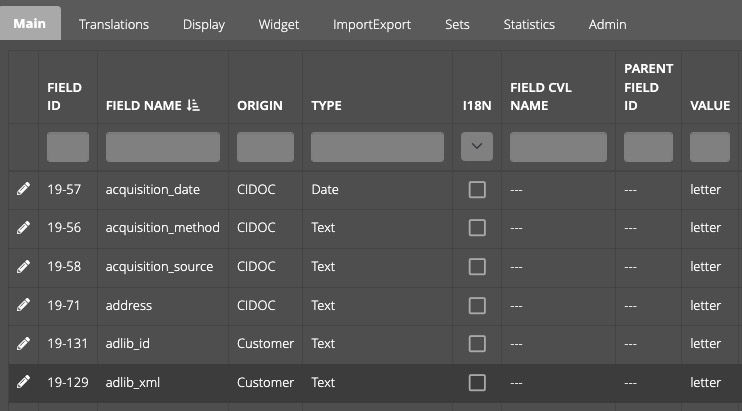Screen dimensions: 742x411
Task: Edit the acquisition_date row with pencil icon
Action: coord(23,189)
